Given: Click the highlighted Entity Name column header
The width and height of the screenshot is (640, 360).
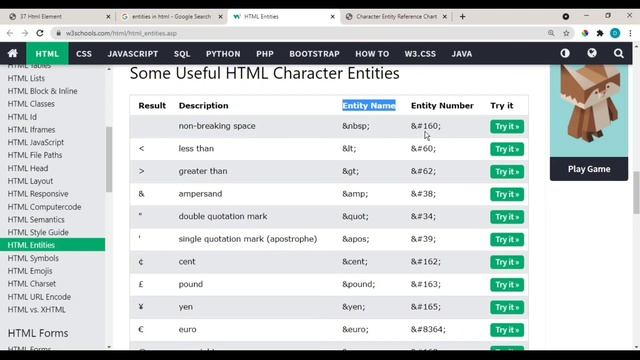Looking at the screenshot, I should point(369,106).
